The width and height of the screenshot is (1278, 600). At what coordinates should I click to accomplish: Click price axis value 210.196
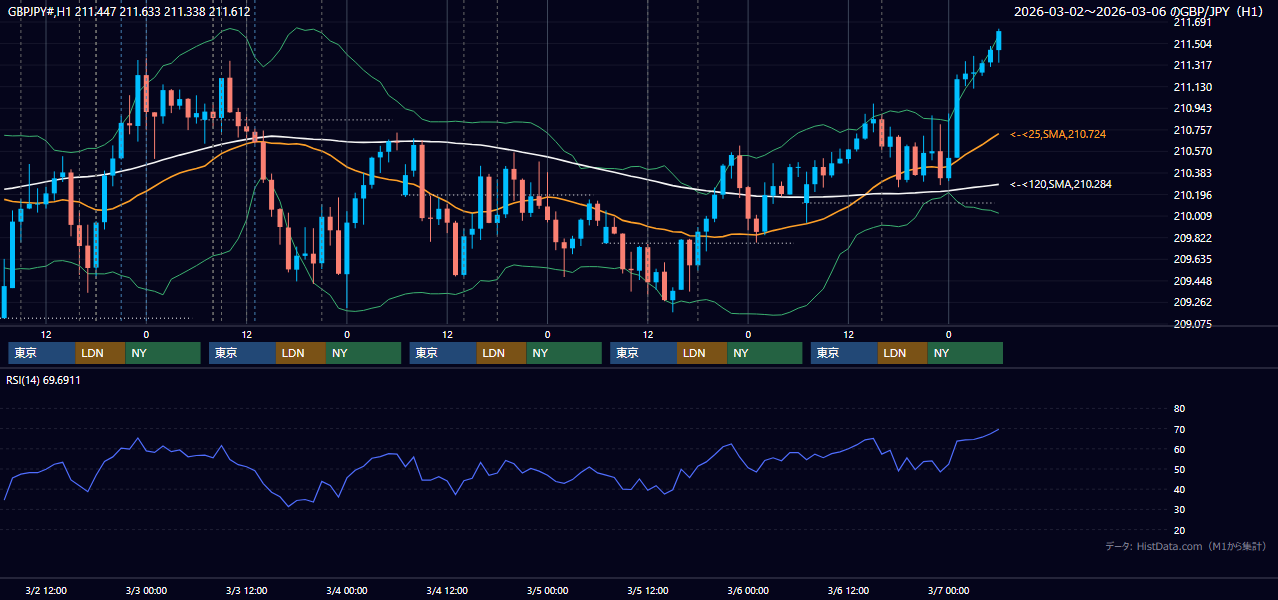pos(1192,195)
